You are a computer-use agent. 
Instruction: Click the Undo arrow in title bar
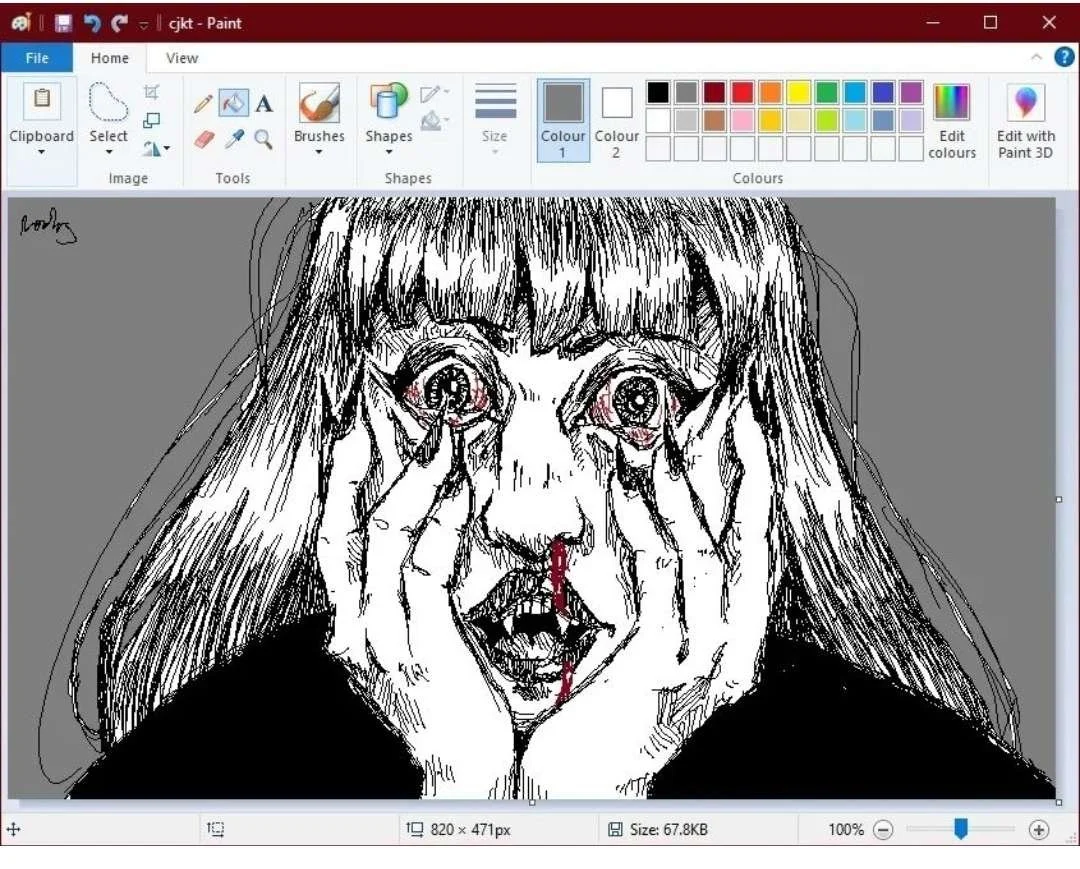pos(92,23)
